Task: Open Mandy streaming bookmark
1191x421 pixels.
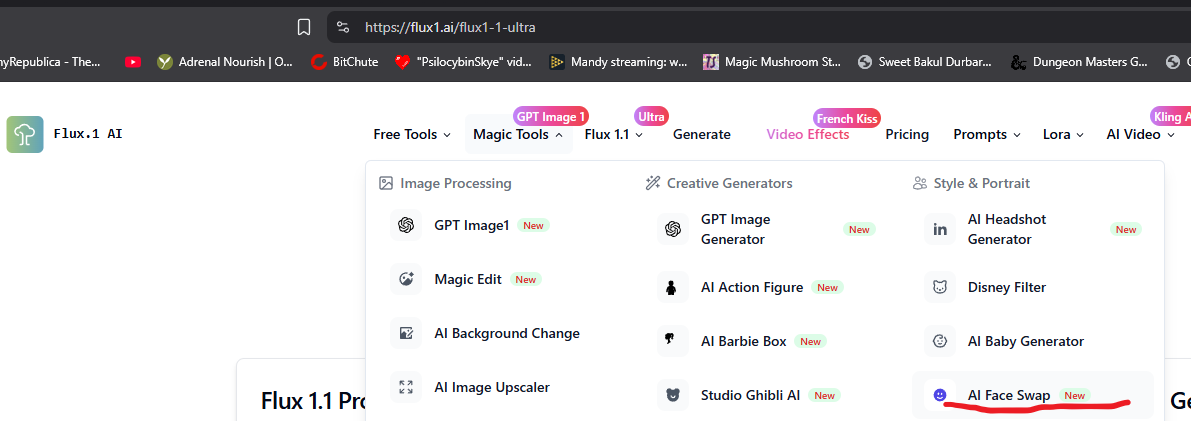Action: coord(618,62)
